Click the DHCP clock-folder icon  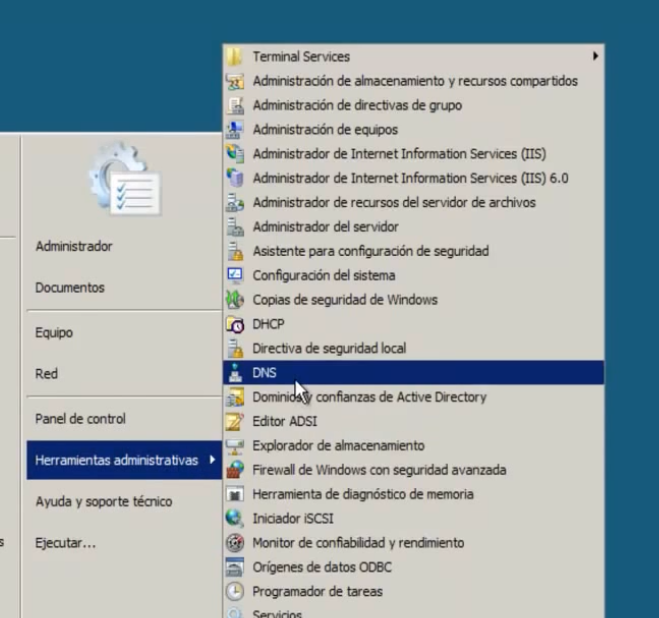click(x=235, y=324)
